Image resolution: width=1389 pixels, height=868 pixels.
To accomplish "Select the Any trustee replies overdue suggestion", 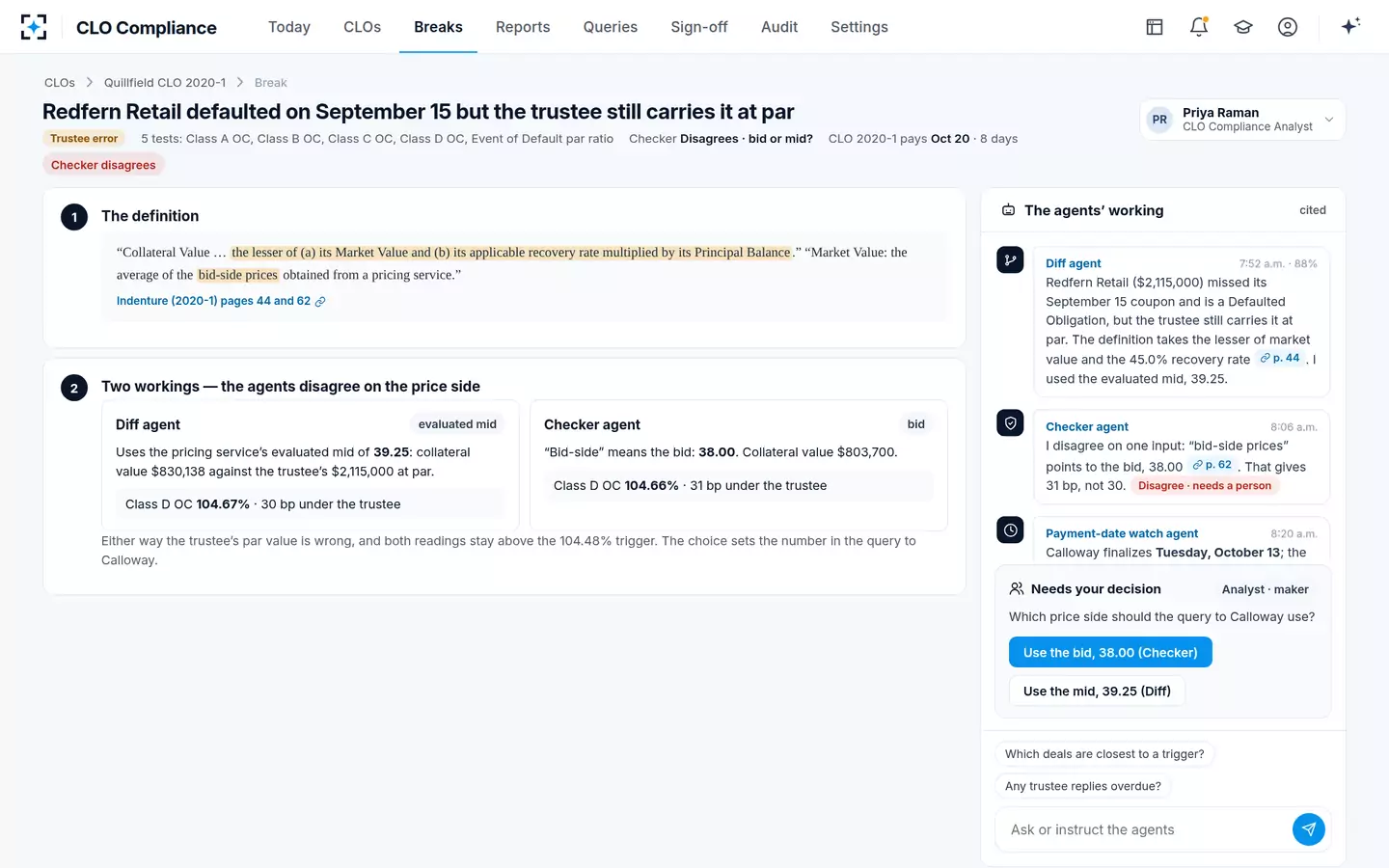I will point(1083,786).
